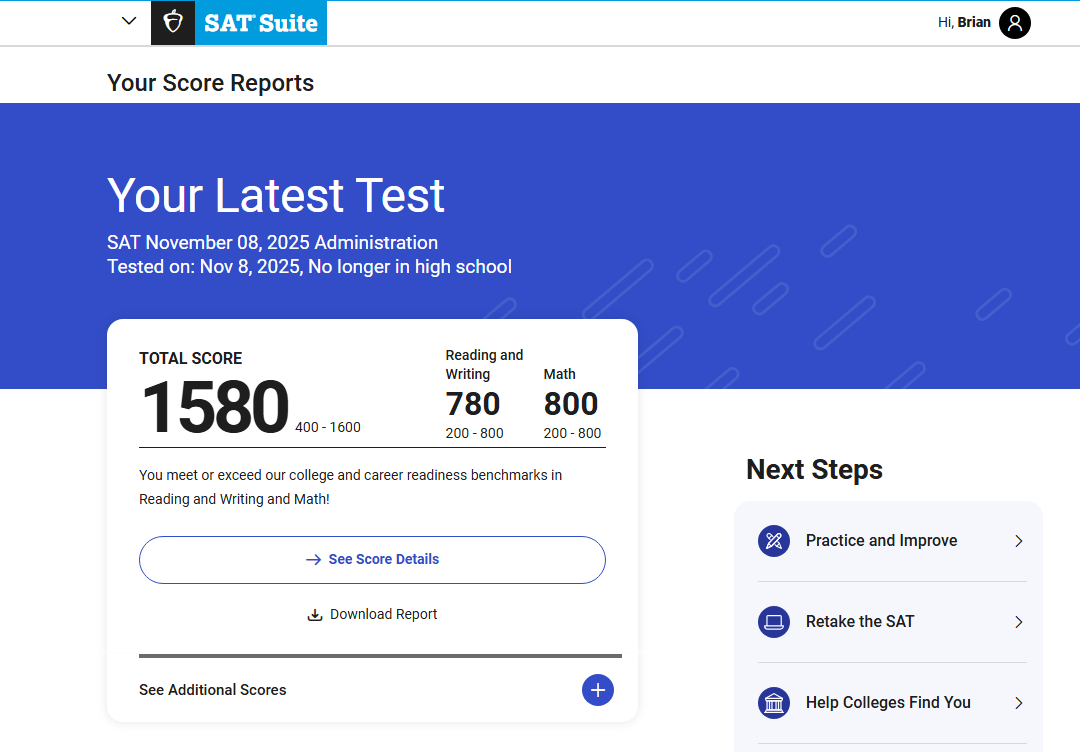Click the See Additional Scores label
The height and width of the screenshot is (752, 1080).
click(213, 690)
